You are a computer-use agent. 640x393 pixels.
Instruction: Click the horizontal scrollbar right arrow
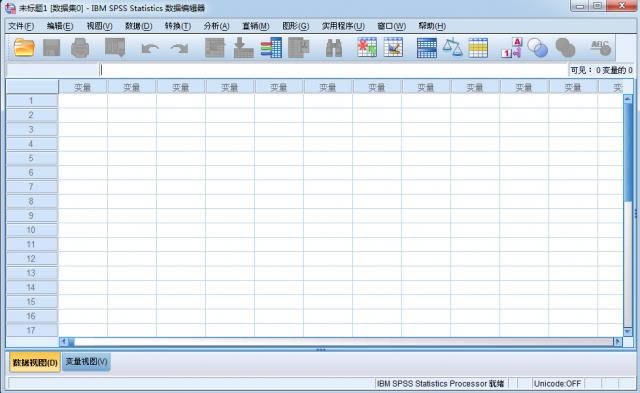click(618, 341)
